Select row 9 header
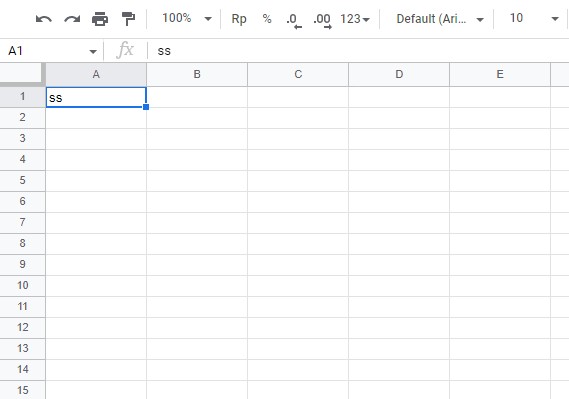Viewport: 569px width, 399px height. (22, 264)
